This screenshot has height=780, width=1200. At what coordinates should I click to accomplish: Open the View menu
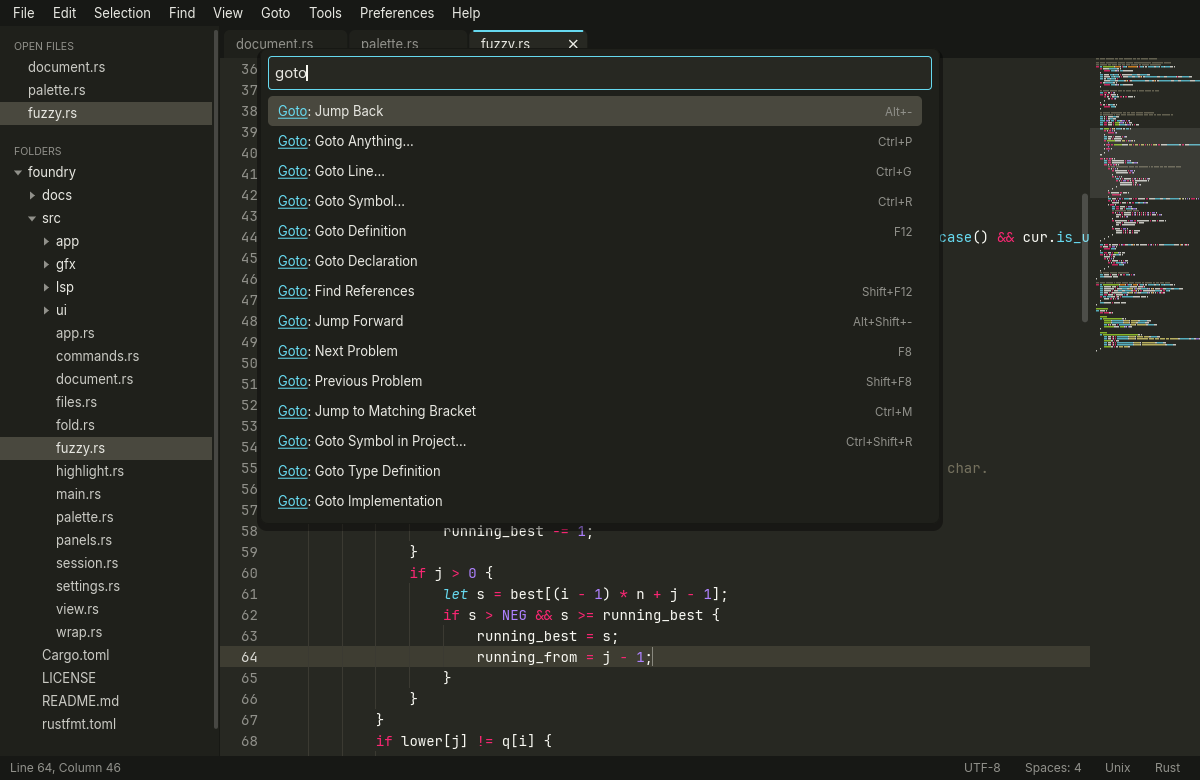(x=228, y=13)
